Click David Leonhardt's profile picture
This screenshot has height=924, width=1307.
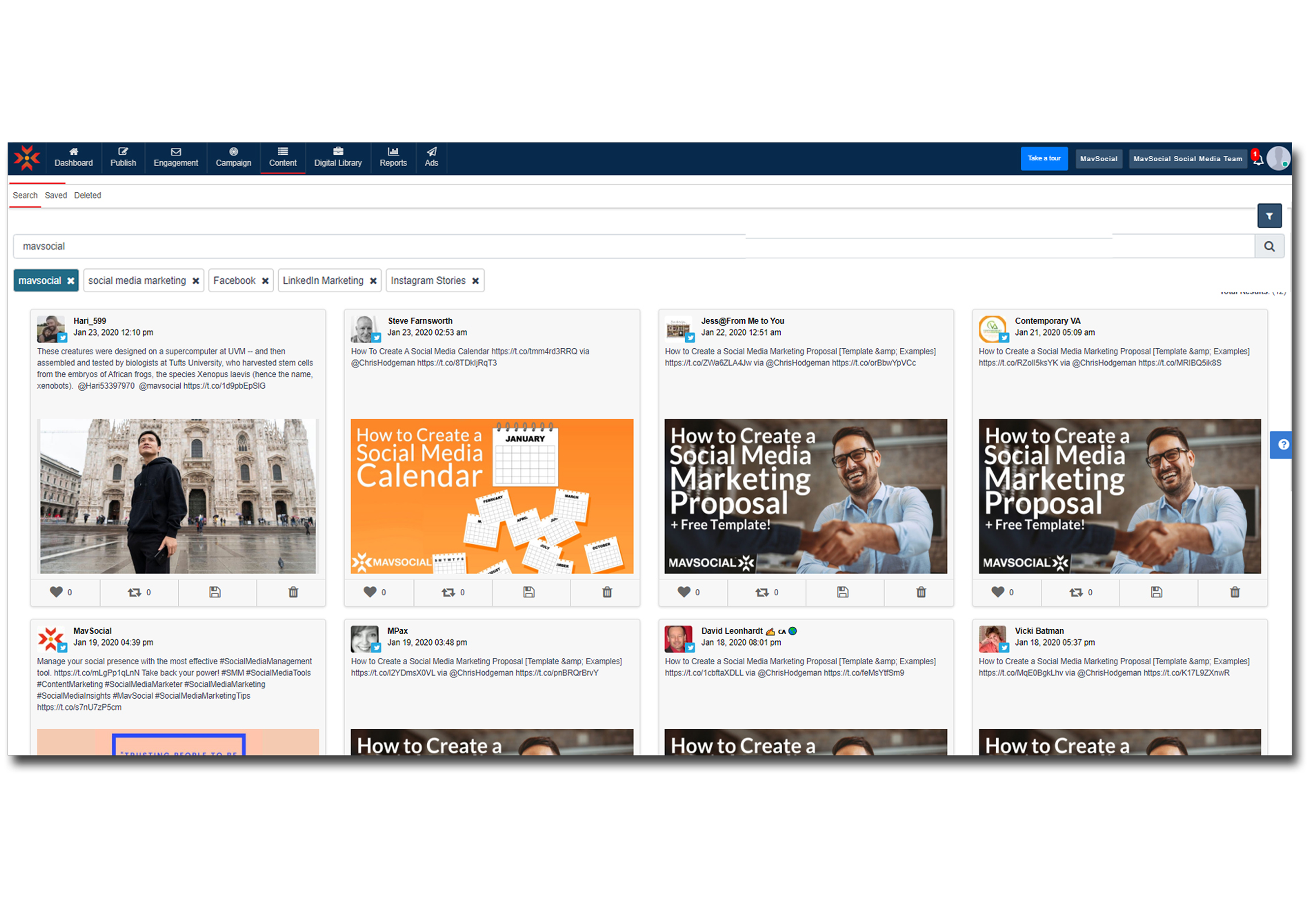pos(678,639)
